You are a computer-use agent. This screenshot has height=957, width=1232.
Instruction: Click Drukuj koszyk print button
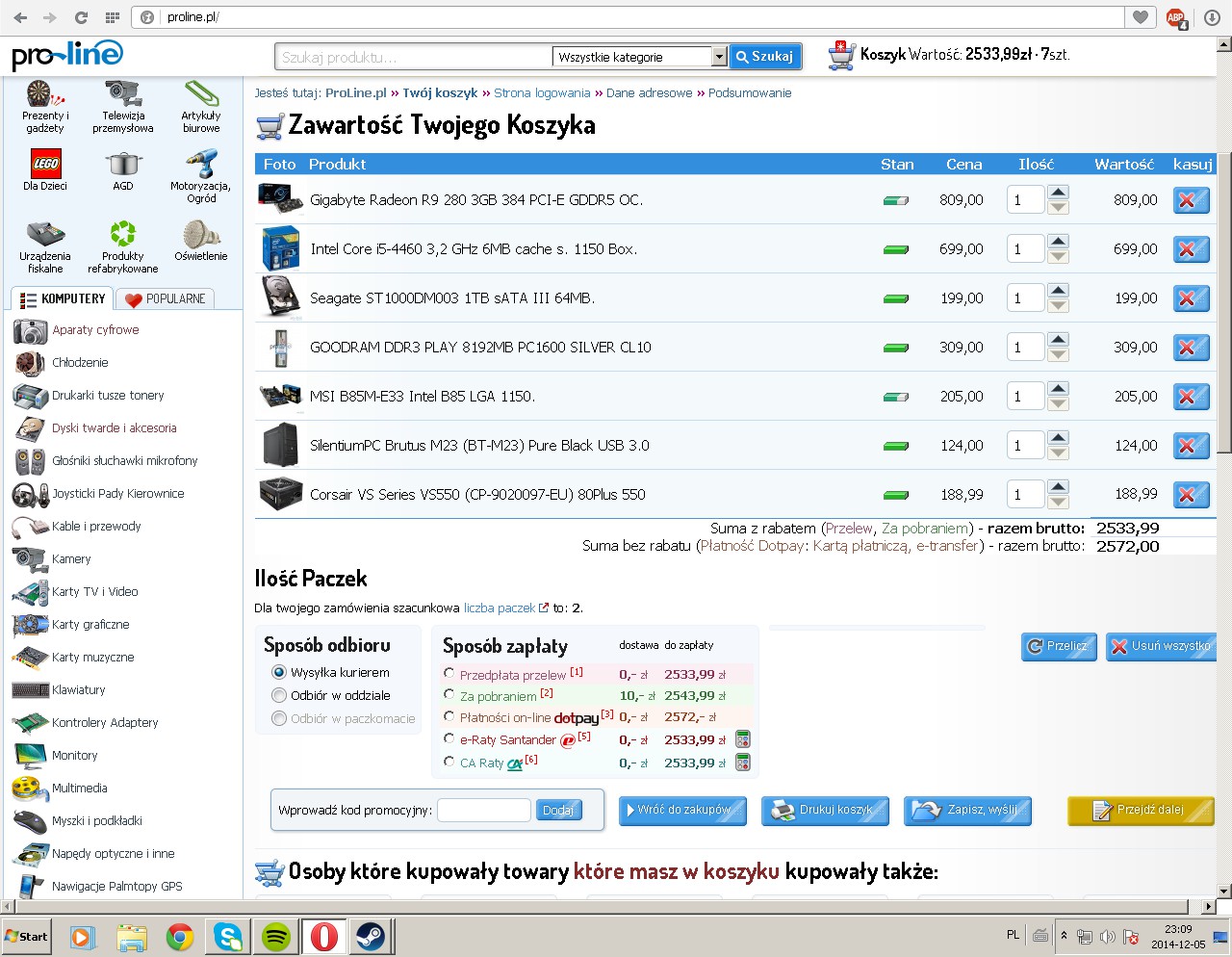[825, 811]
